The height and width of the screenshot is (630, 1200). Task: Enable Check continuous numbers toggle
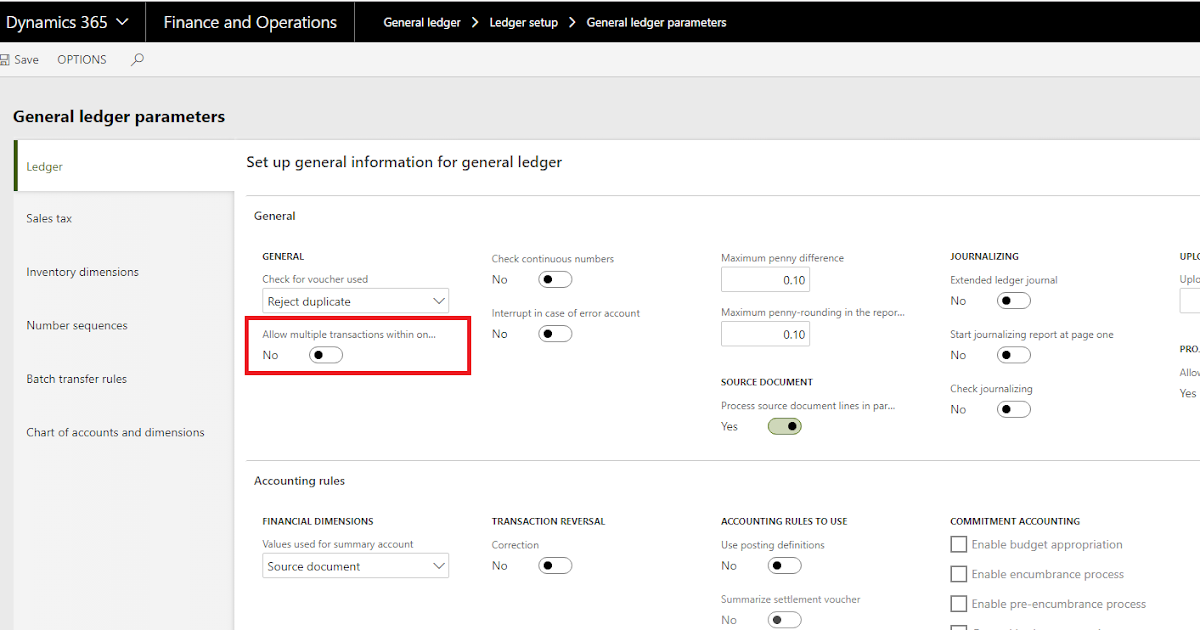pos(555,280)
